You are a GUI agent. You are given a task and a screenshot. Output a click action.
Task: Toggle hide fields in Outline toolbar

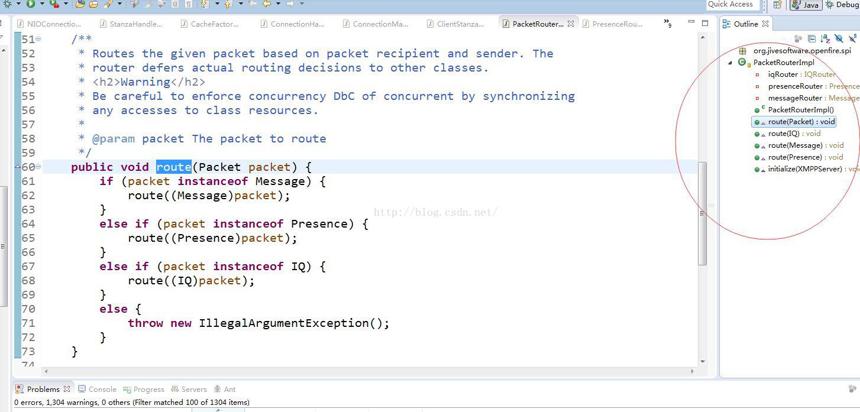(839, 38)
